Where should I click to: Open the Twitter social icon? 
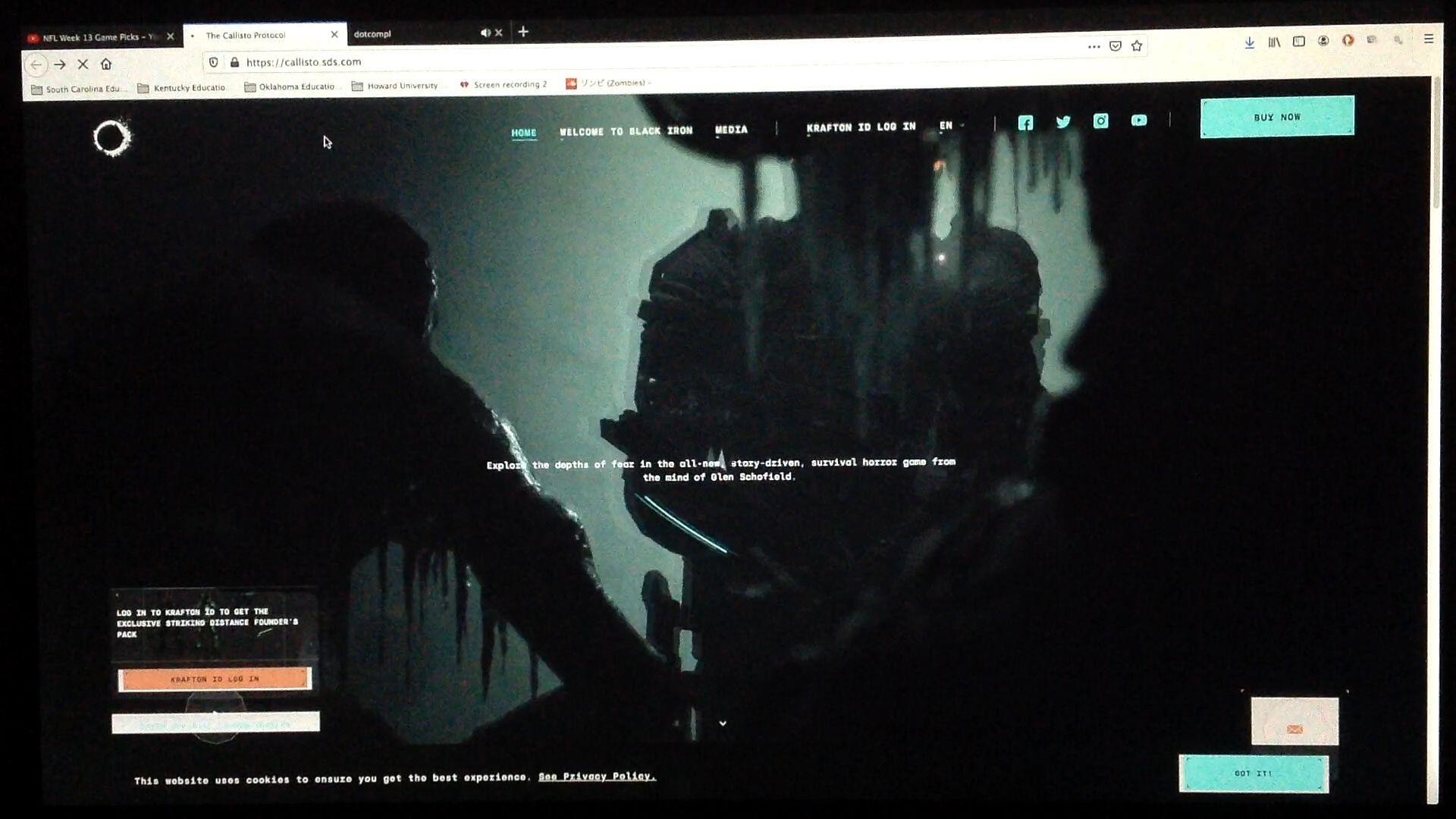pyautogui.click(x=1063, y=122)
